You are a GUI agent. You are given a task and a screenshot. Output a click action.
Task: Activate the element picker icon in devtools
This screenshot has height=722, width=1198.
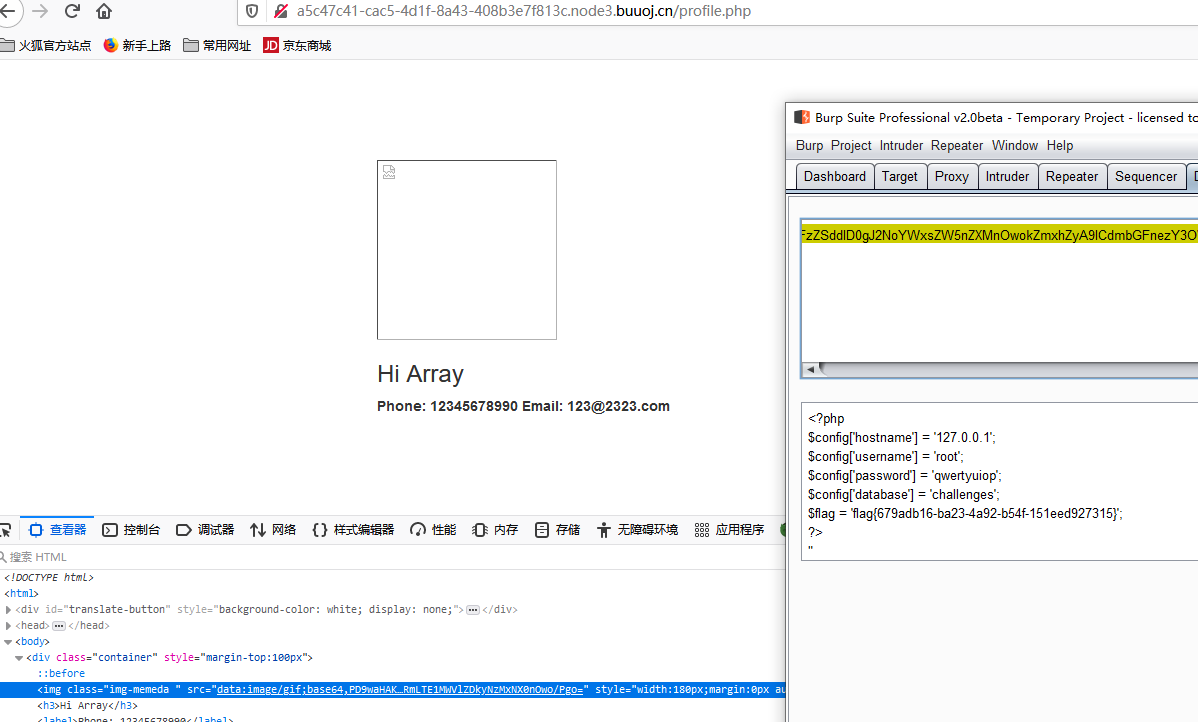[5, 530]
